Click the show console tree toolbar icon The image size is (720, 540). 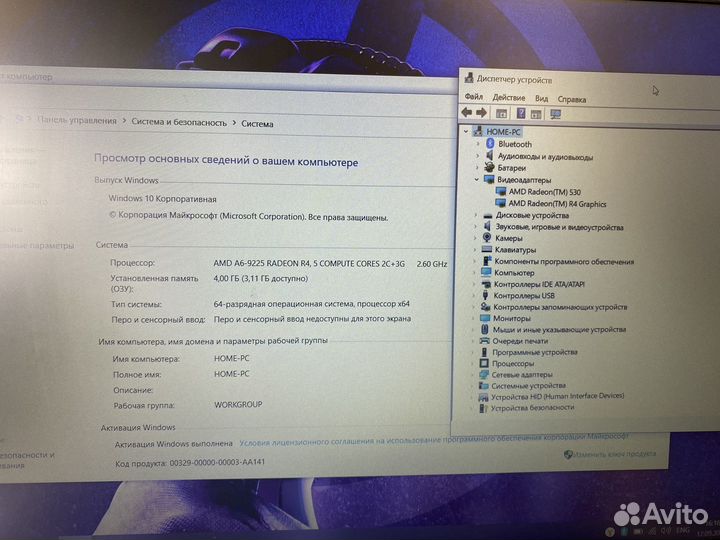(x=501, y=113)
